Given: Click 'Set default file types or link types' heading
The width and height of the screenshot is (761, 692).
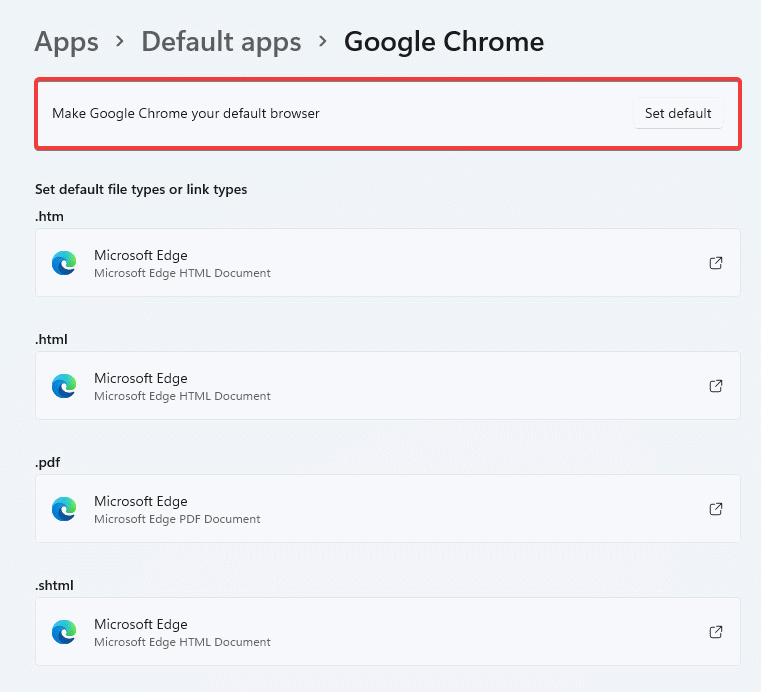Looking at the screenshot, I should click(141, 189).
